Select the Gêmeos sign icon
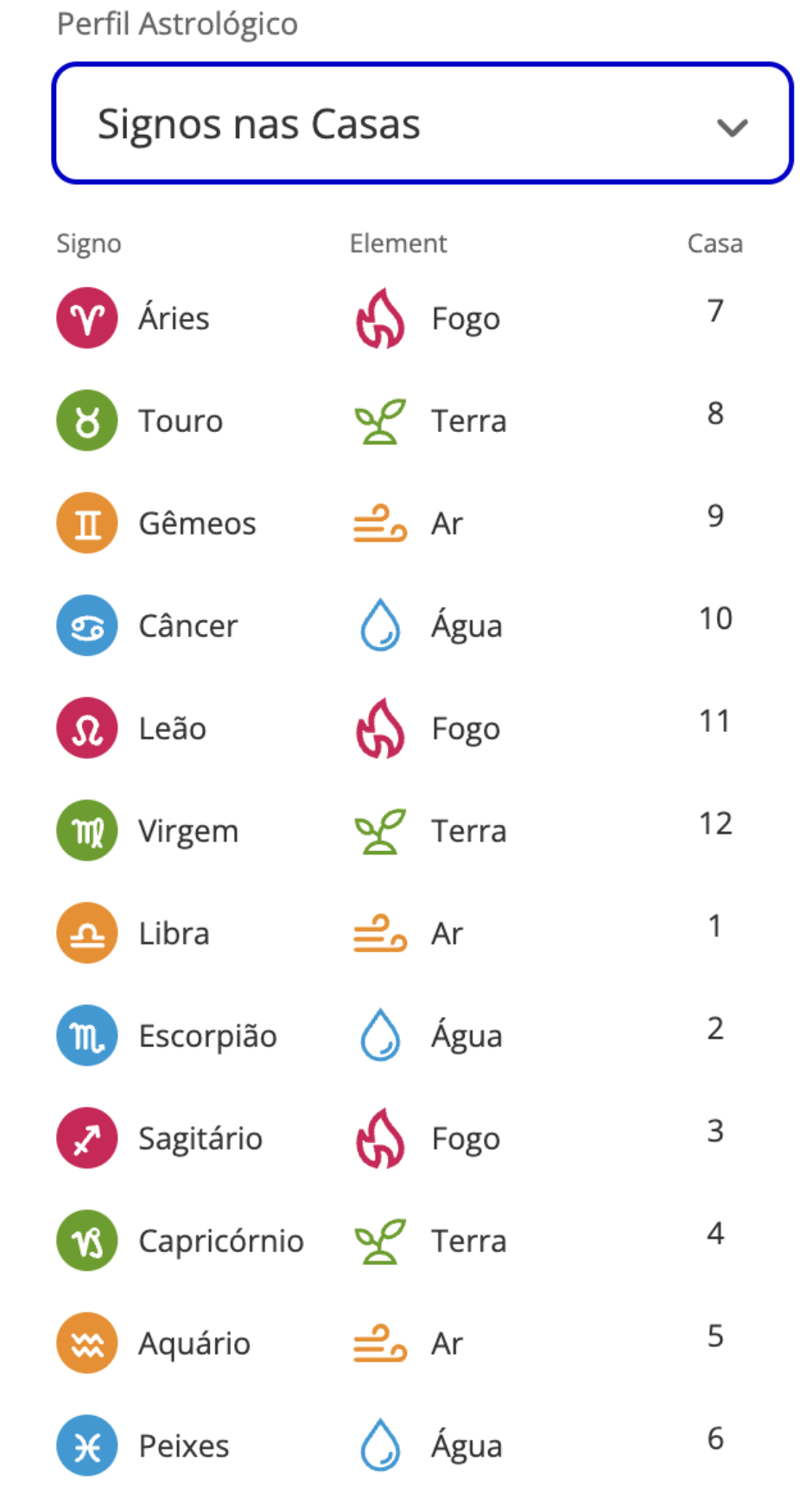This screenshot has height=1512, width=812. click(87, 524)
